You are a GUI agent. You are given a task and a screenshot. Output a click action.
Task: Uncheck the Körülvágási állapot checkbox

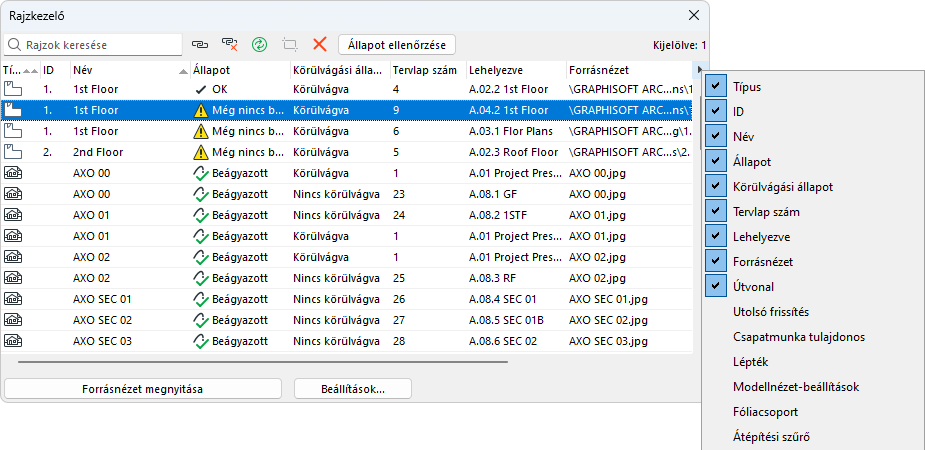[716, 186]
